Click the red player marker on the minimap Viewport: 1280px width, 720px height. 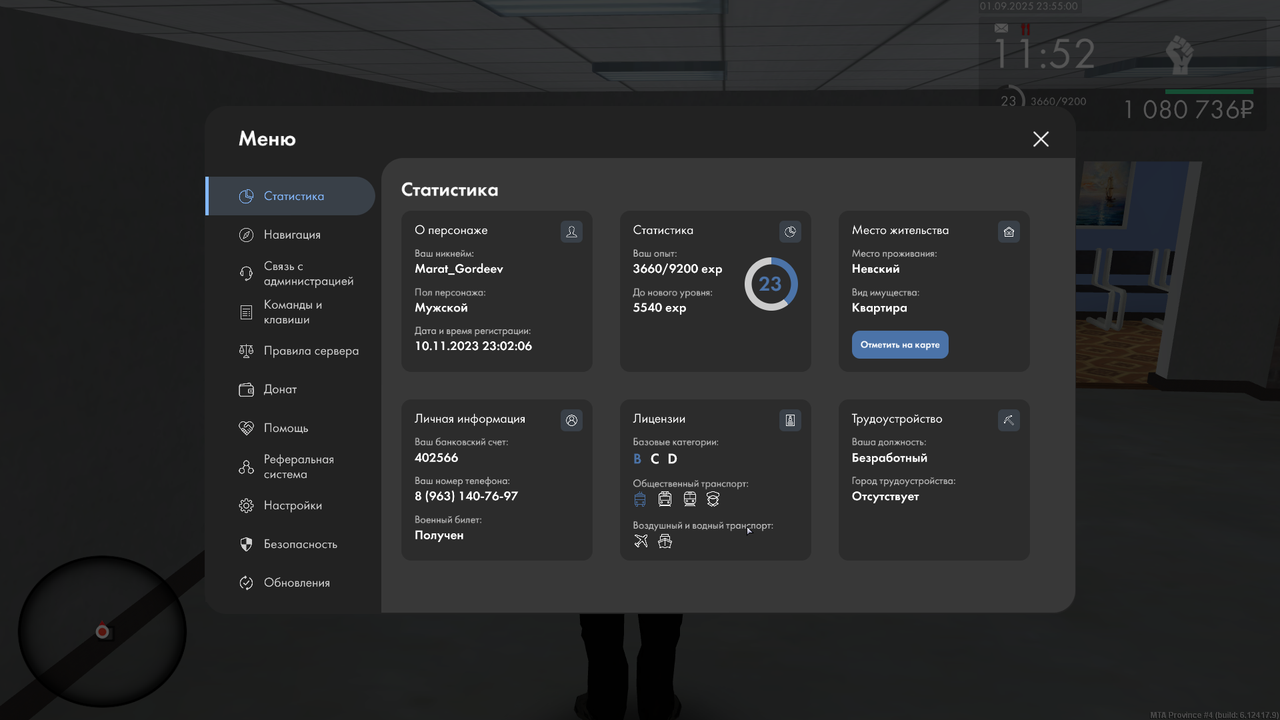click(x=102, y=631)
